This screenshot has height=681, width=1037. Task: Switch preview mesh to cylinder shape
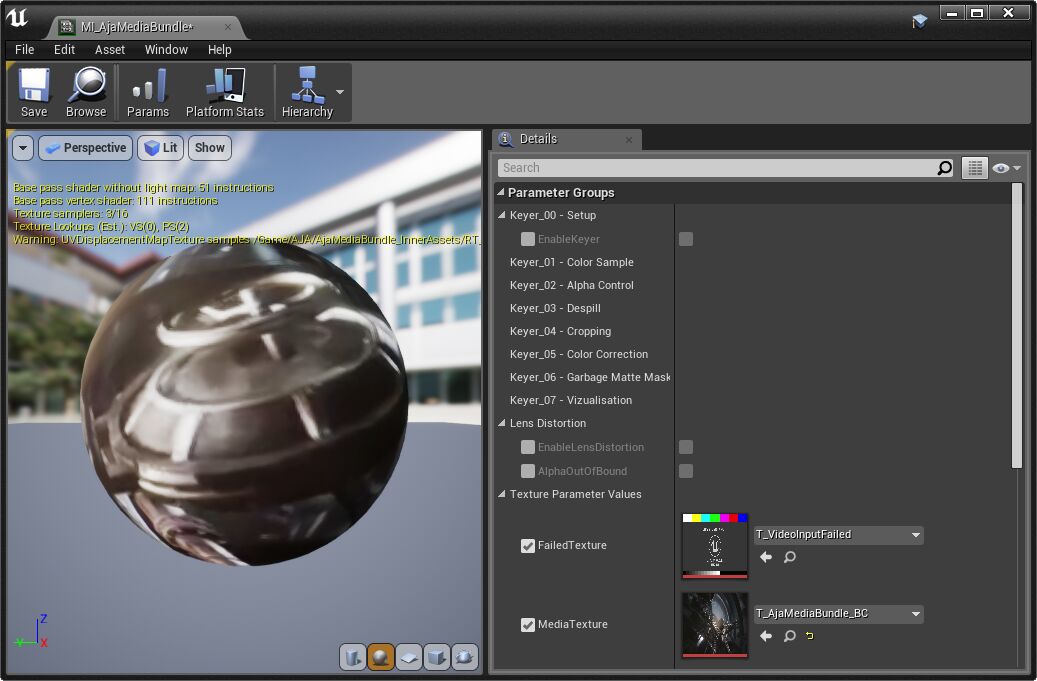(x=353, y=657)
